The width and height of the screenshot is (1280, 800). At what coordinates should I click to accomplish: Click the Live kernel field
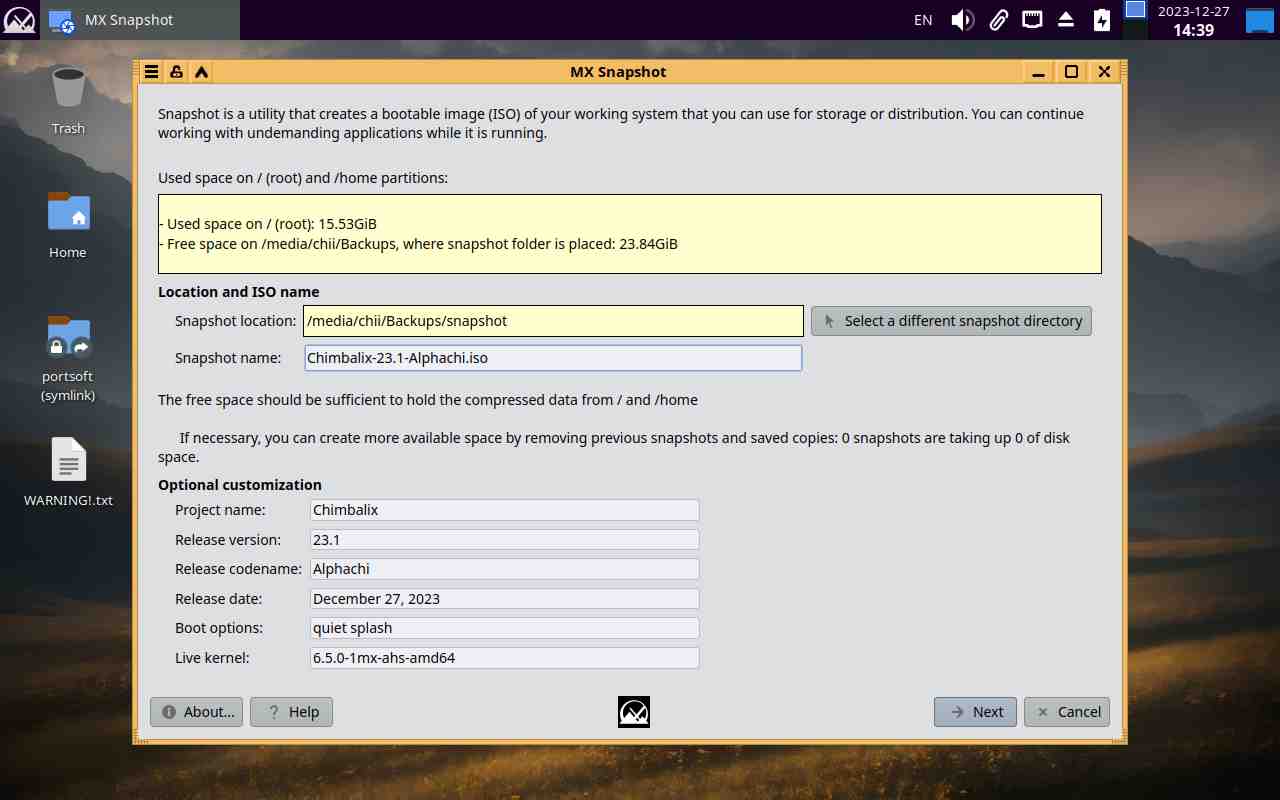505,658
